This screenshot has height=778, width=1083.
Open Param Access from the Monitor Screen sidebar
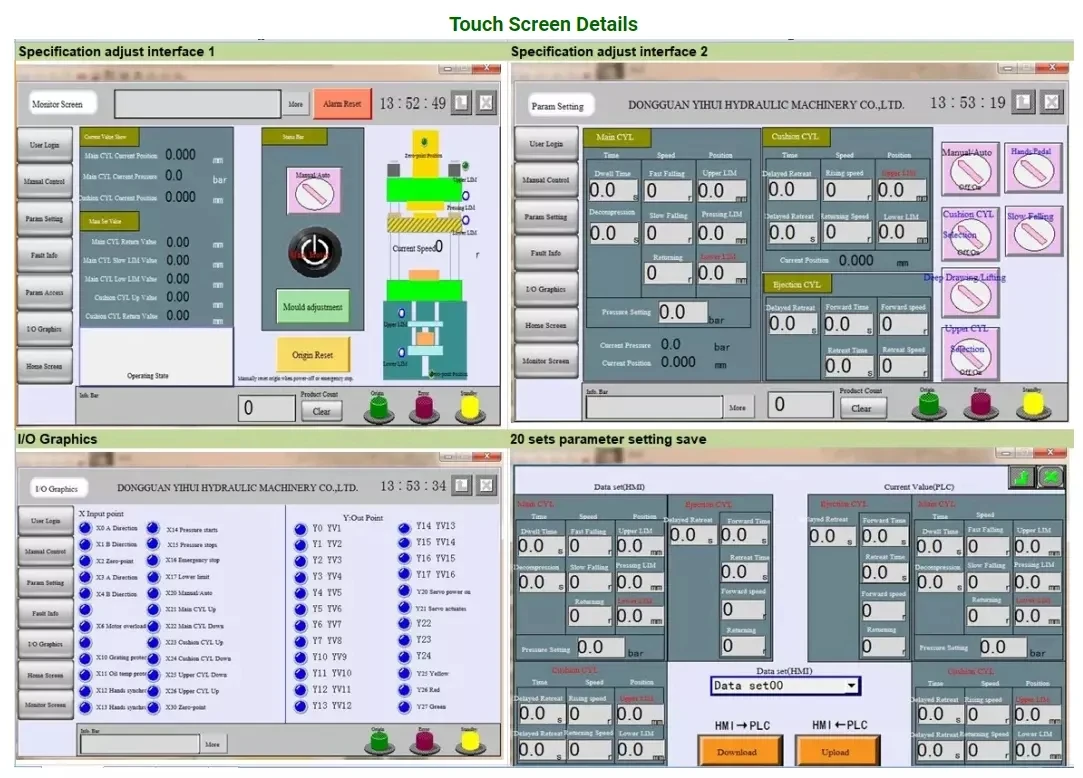pos(44,293)
